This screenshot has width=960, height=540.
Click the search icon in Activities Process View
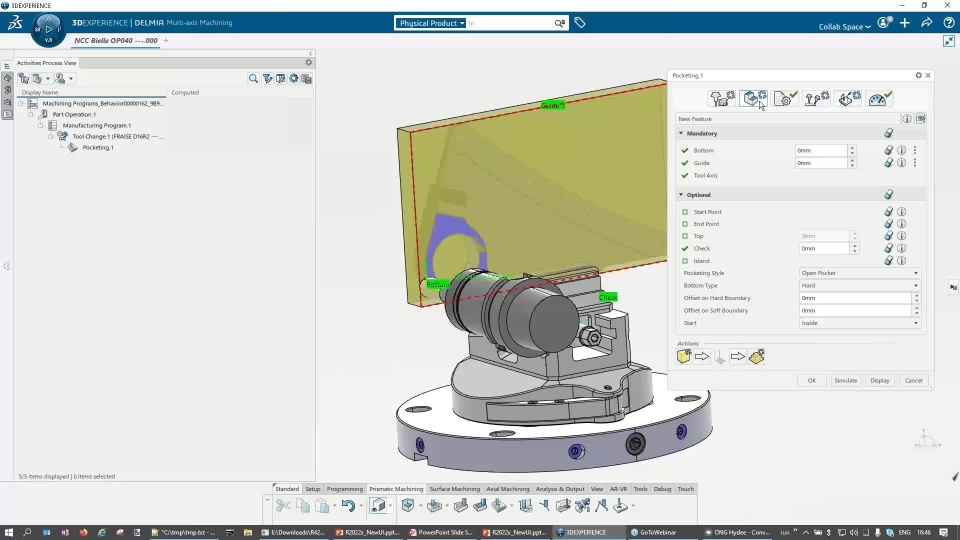point(253,78)
